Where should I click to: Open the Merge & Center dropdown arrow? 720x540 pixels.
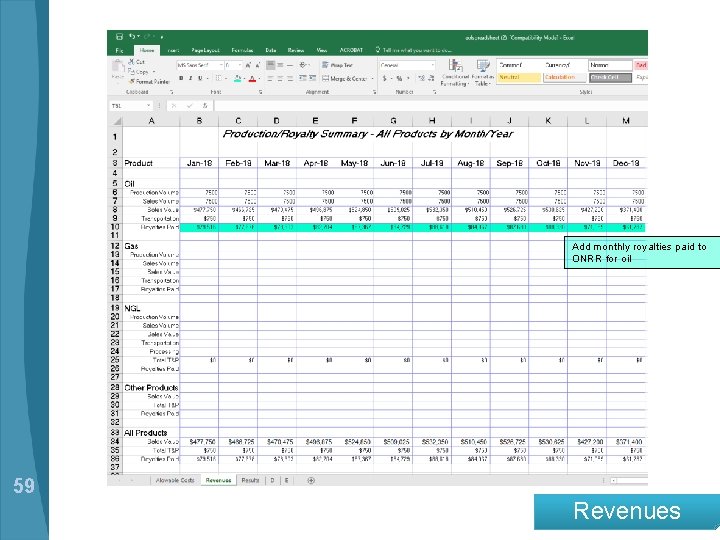pyautogui.click(x=372, y=79)
